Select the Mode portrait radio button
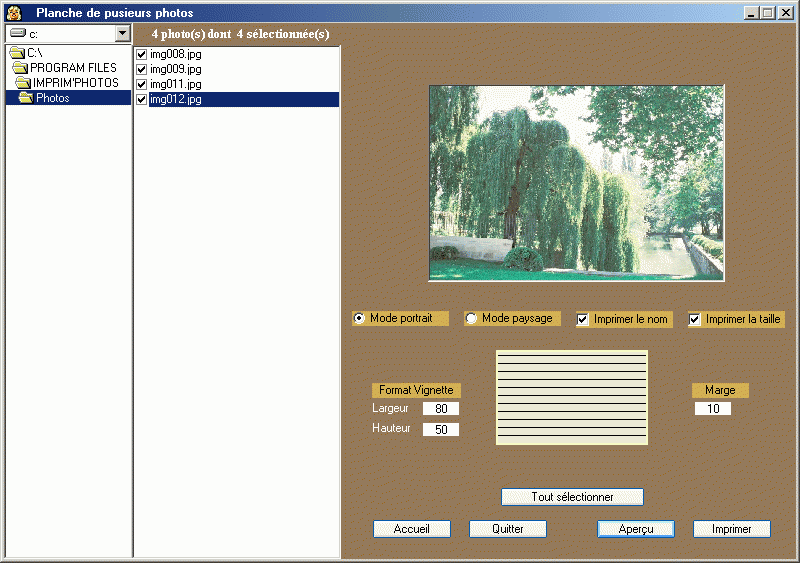Viewport: 800px width, 563px height. pos(359,318)
